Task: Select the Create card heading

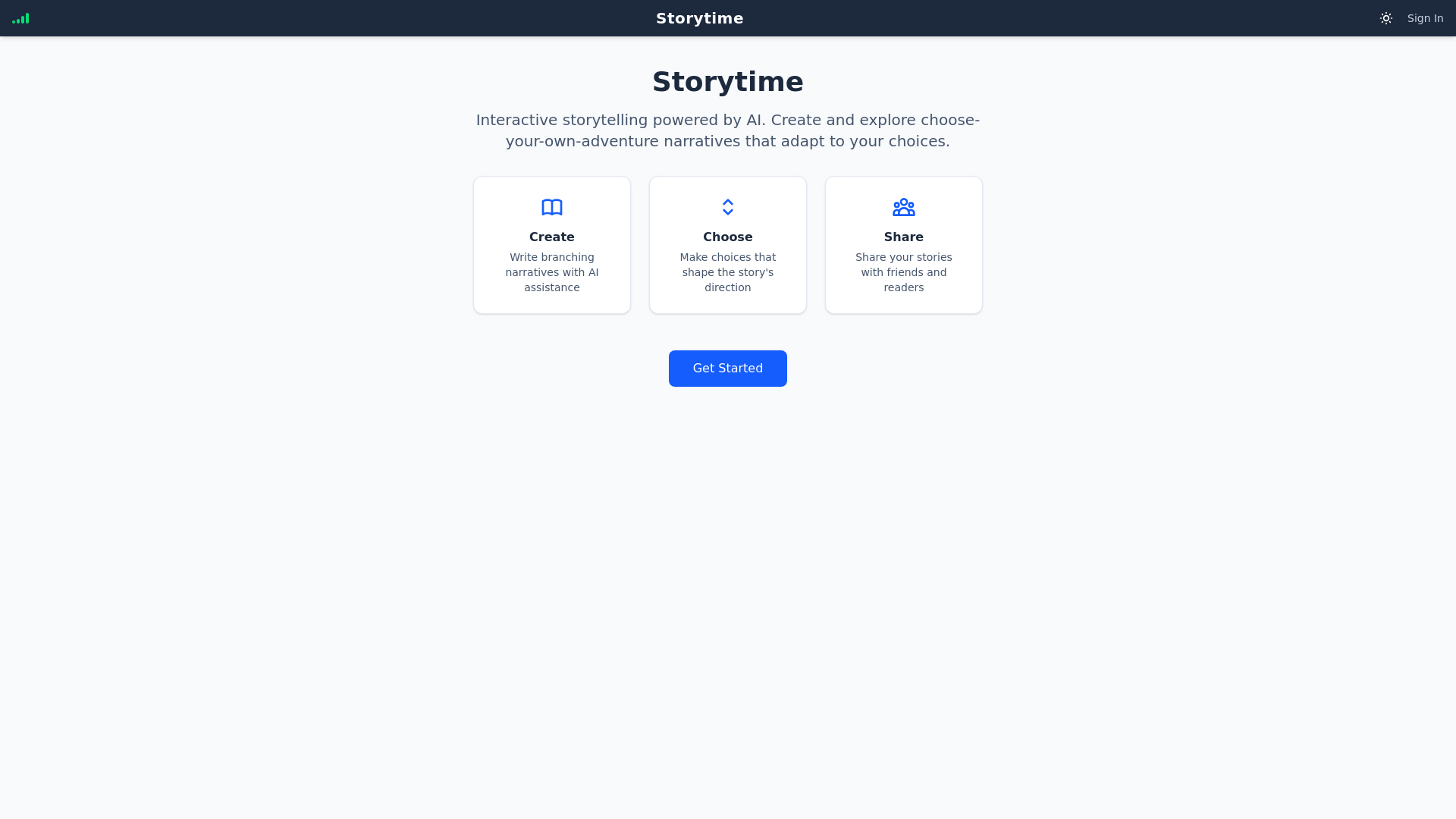Action: tap(552, 237)
